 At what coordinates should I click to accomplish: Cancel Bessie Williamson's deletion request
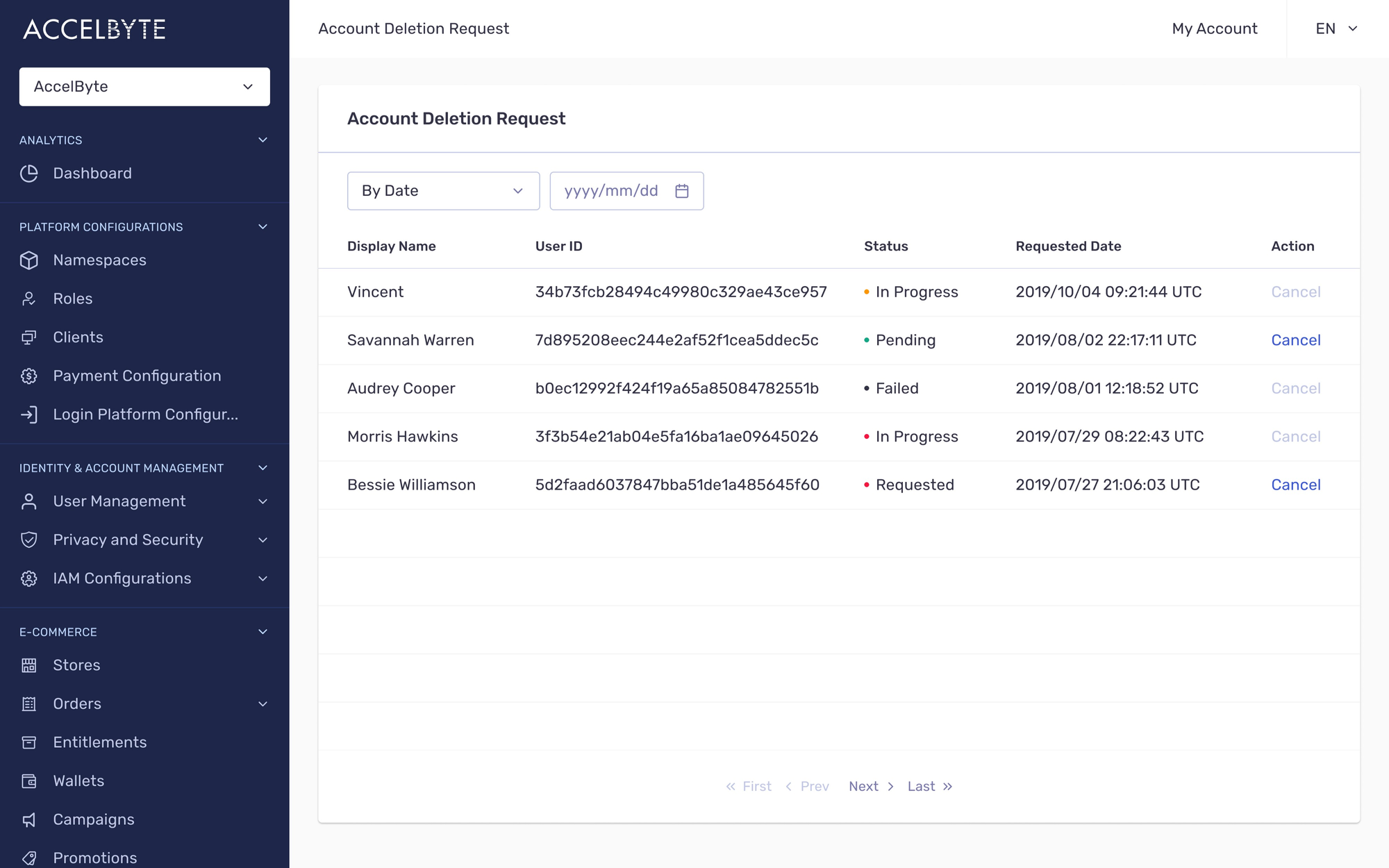click(1296, 485)
